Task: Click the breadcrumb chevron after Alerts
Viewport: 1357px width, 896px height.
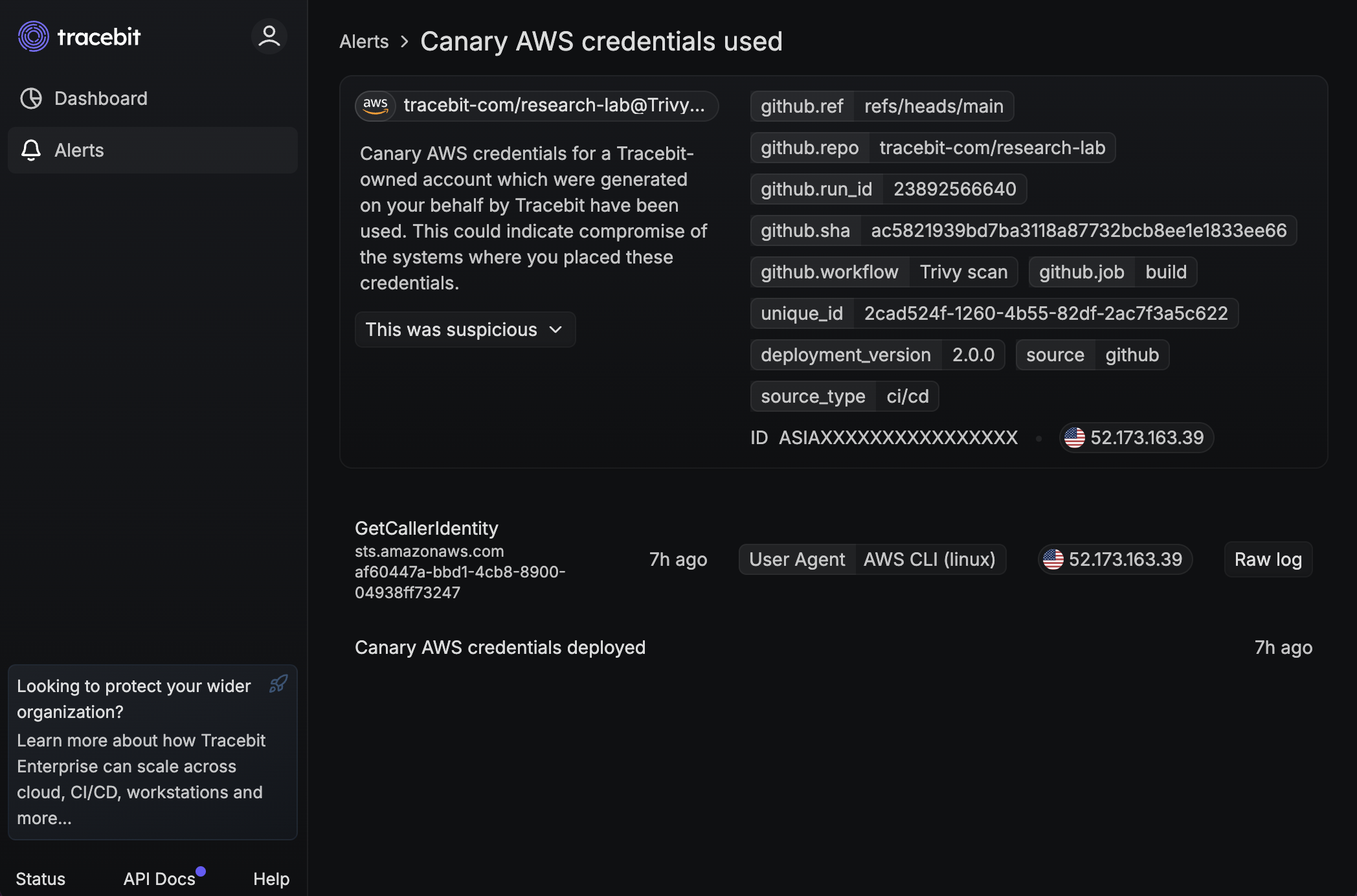Action: pos(405,42)
